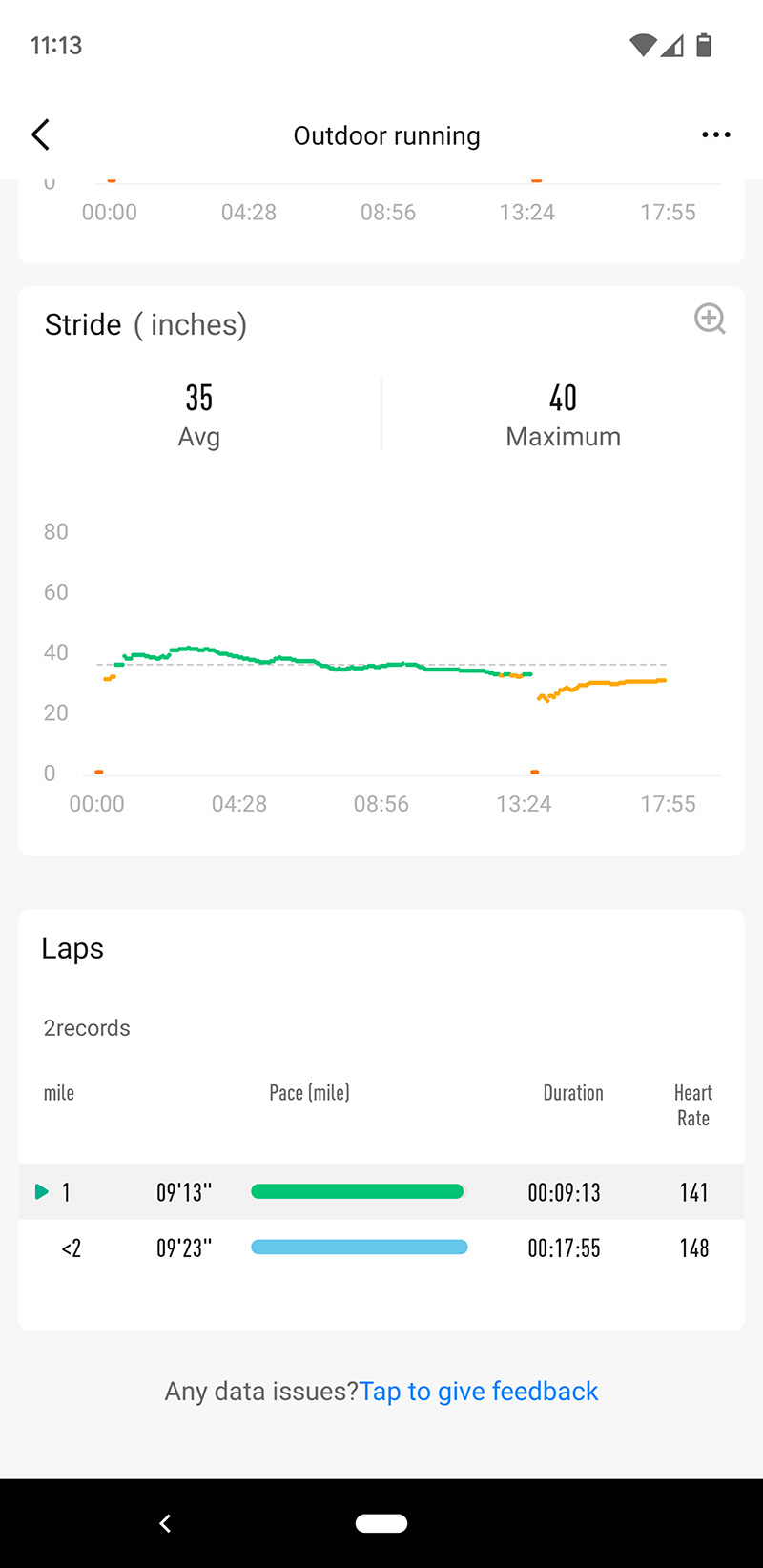Tap the Heart Rate column header
Screen dimensions: 763x1568
pos(693,1105)
